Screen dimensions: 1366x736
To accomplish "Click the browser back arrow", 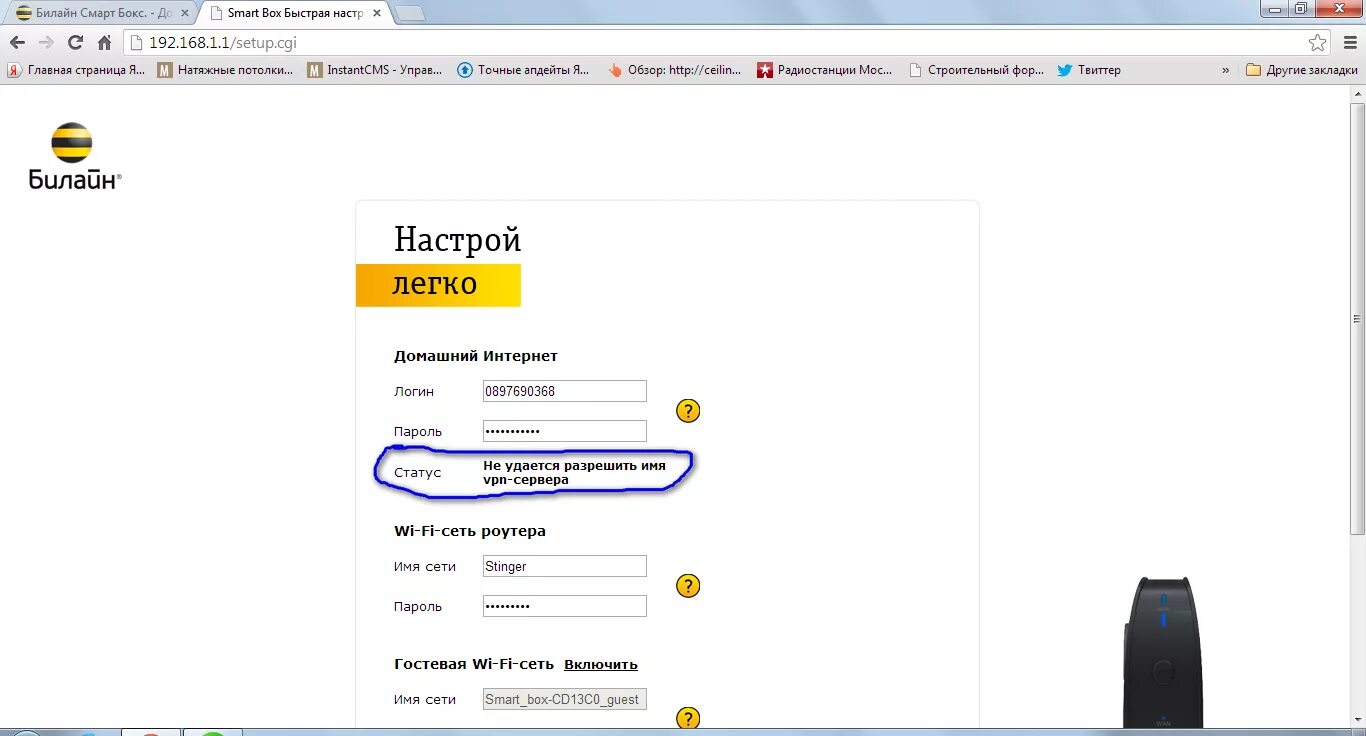I will pyautogui.click(x=17, y=43).
